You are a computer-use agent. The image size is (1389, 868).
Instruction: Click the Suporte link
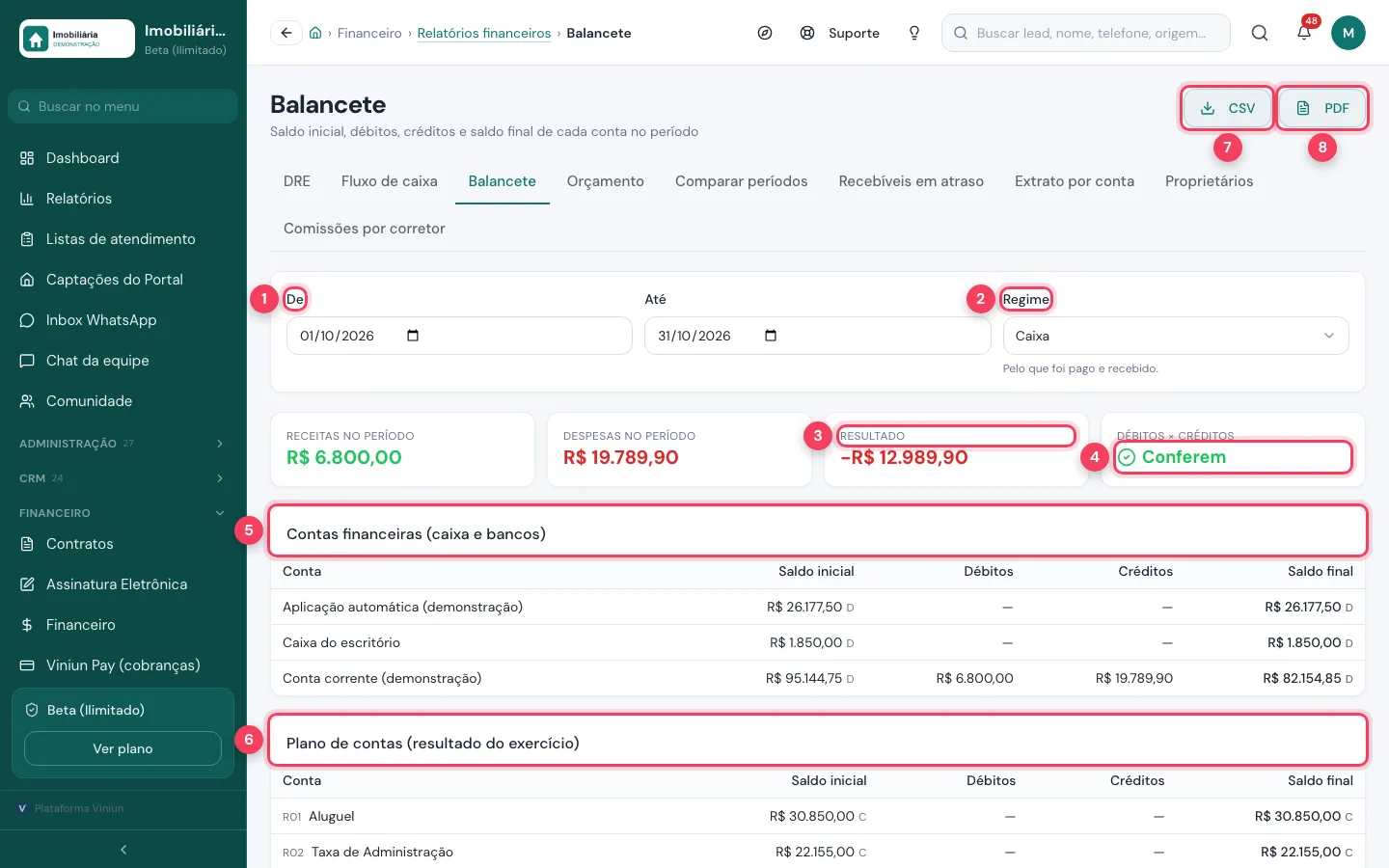point(840,33)
